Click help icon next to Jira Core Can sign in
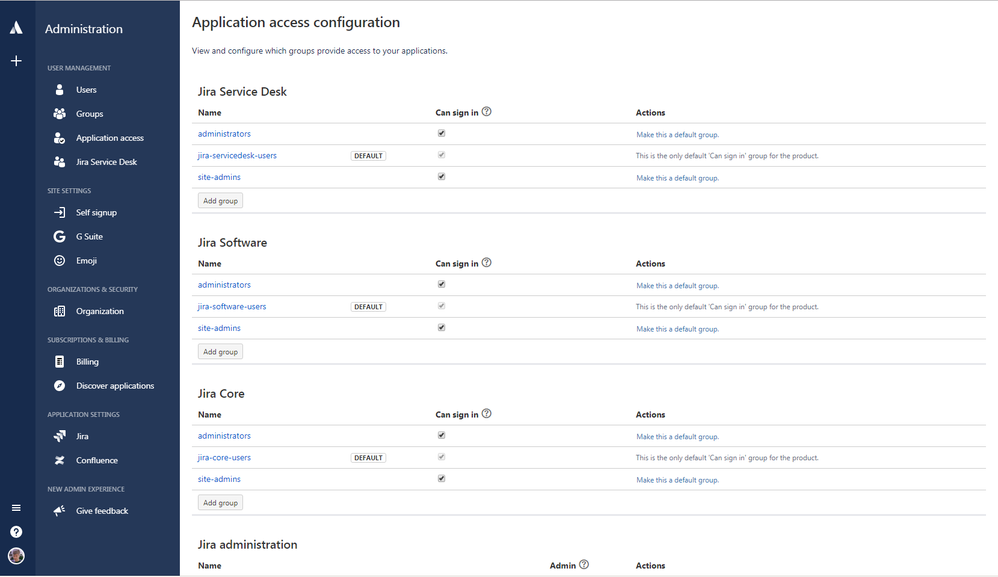 tap(486, 414)
